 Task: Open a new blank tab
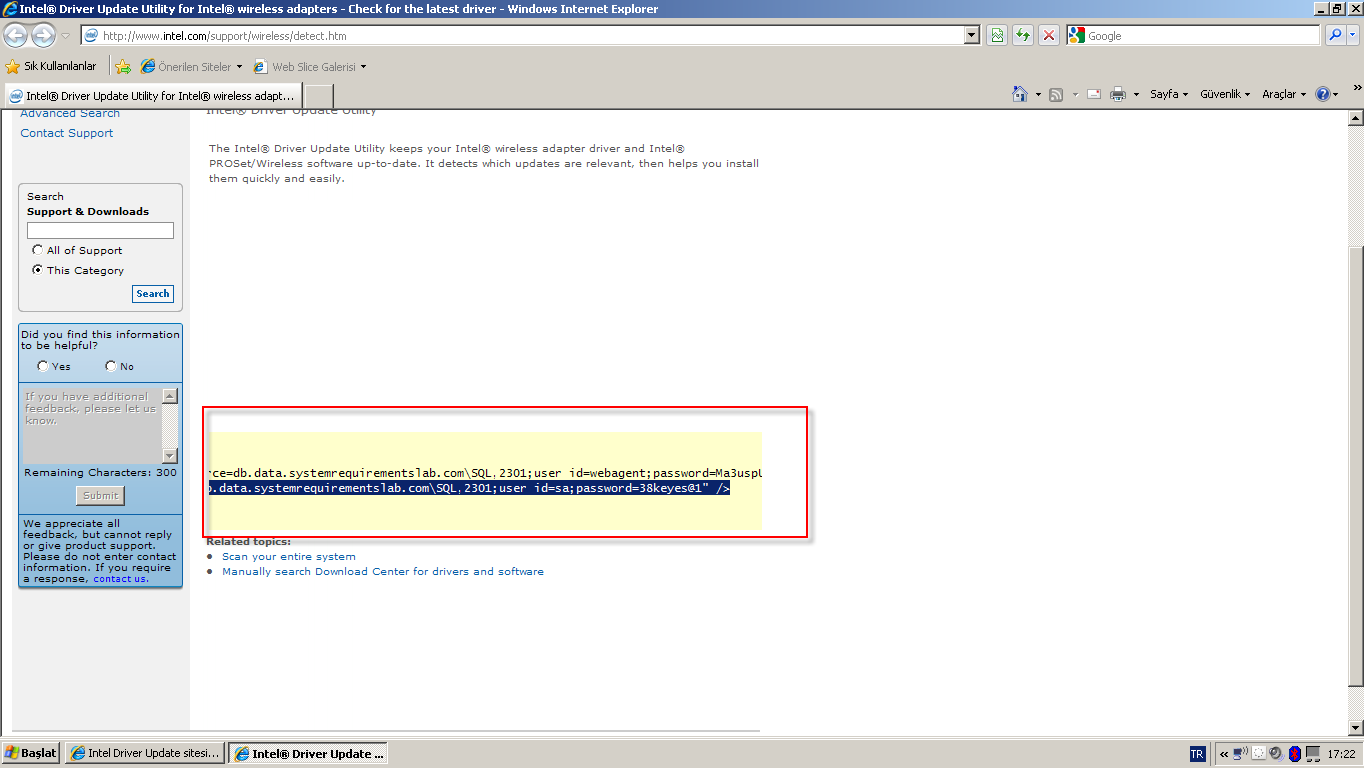(318, 96)
